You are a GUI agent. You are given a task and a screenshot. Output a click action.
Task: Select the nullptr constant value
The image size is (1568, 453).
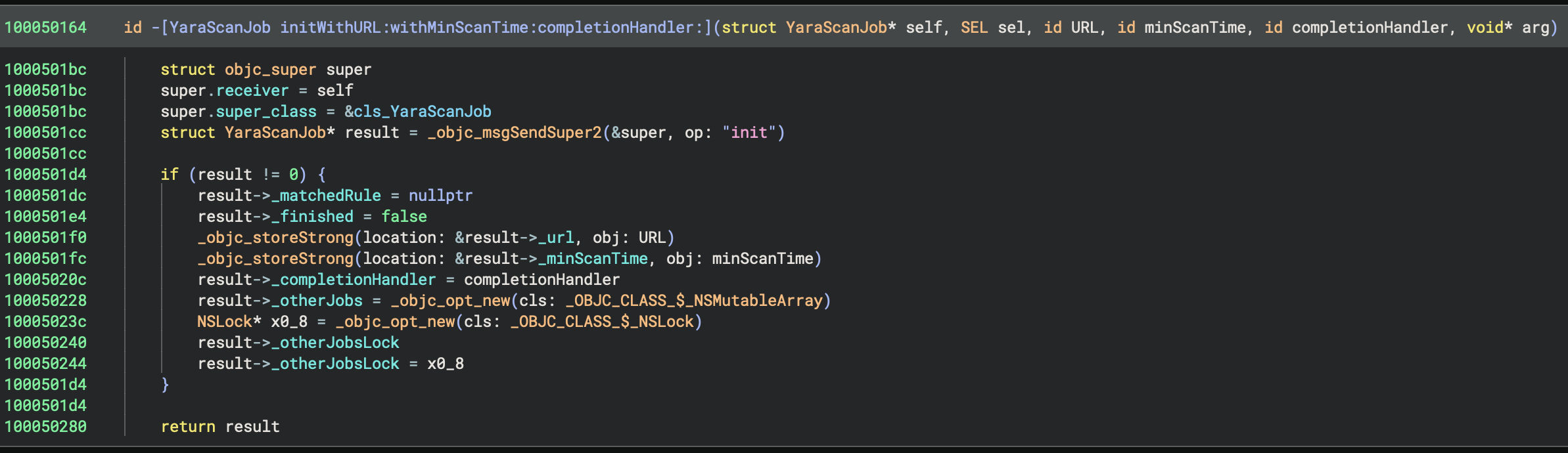(x=440, y=196)
